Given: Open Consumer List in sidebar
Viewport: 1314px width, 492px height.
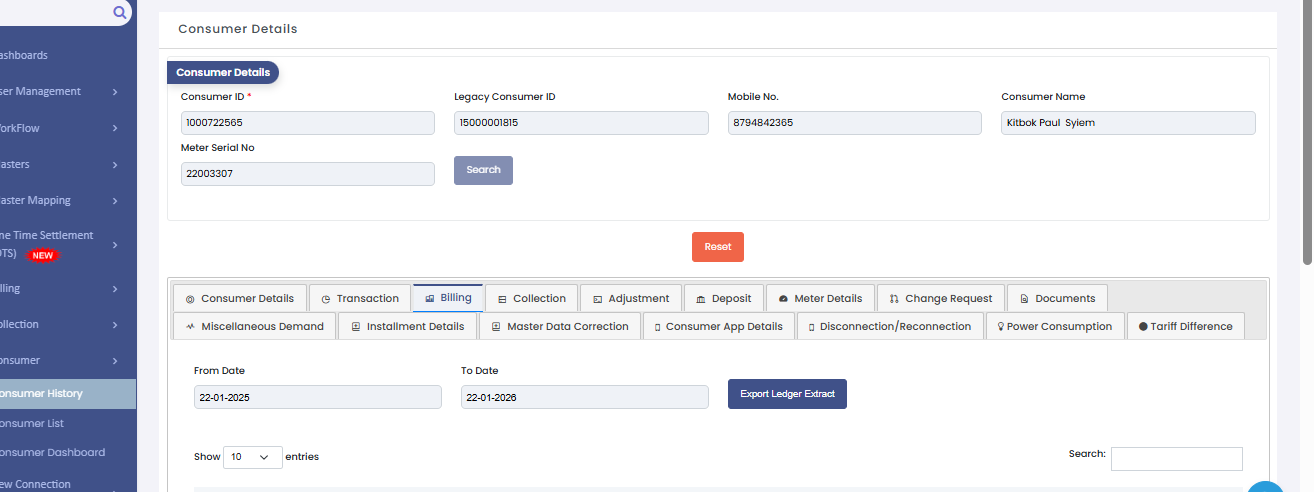Looking at the screenshot, I should pyautogui.click(x=32, y=423).
